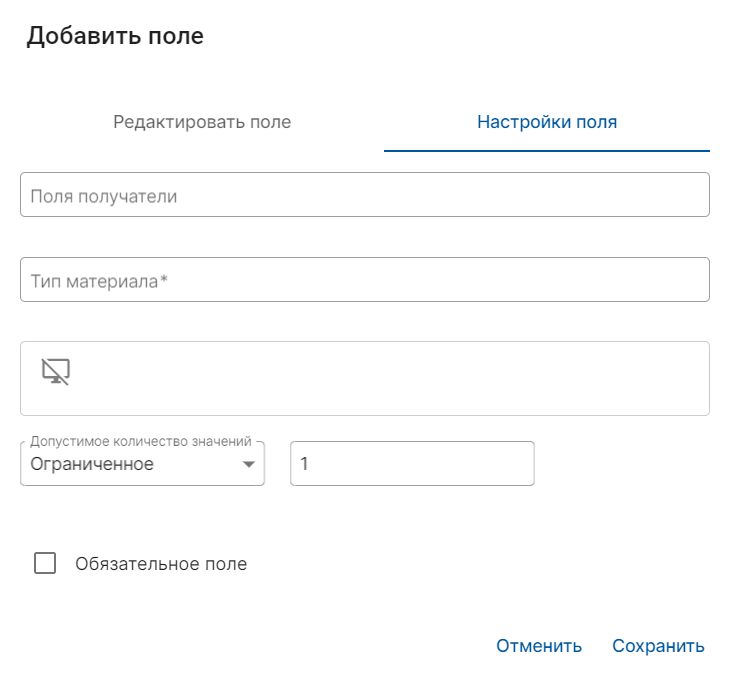739x687 pixels.
Task: Open the Допустимое количество значений dropdown
Action: pyautogui.click(x=142, y=464)
